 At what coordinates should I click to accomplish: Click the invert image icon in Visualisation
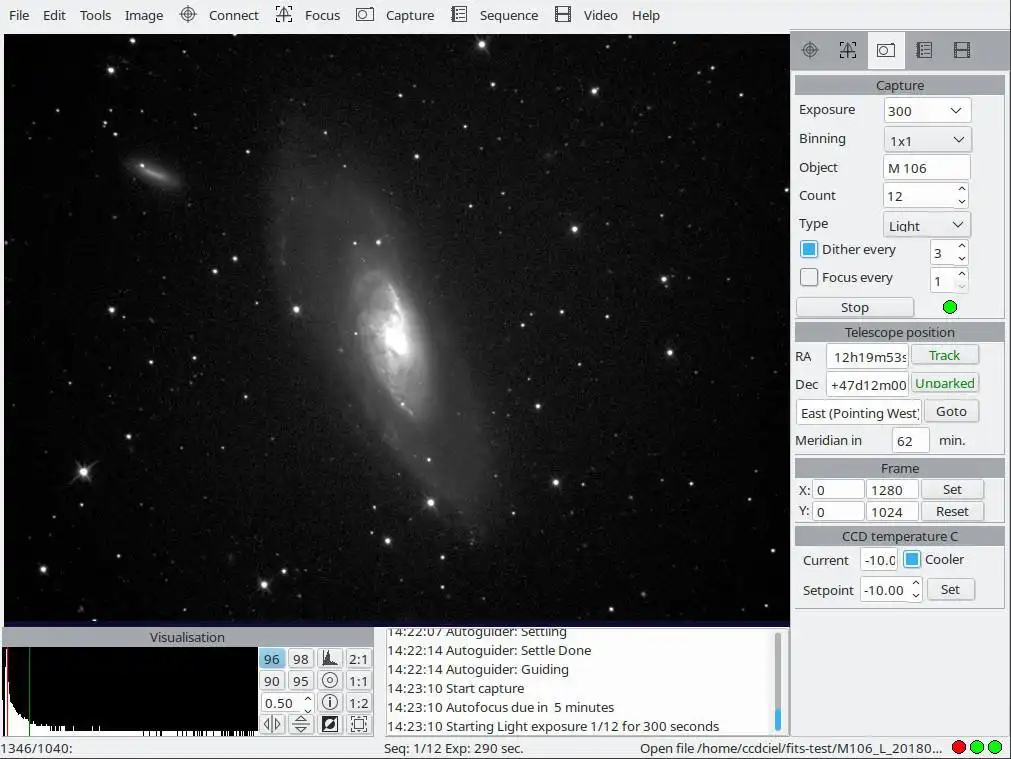coord(329,724)
